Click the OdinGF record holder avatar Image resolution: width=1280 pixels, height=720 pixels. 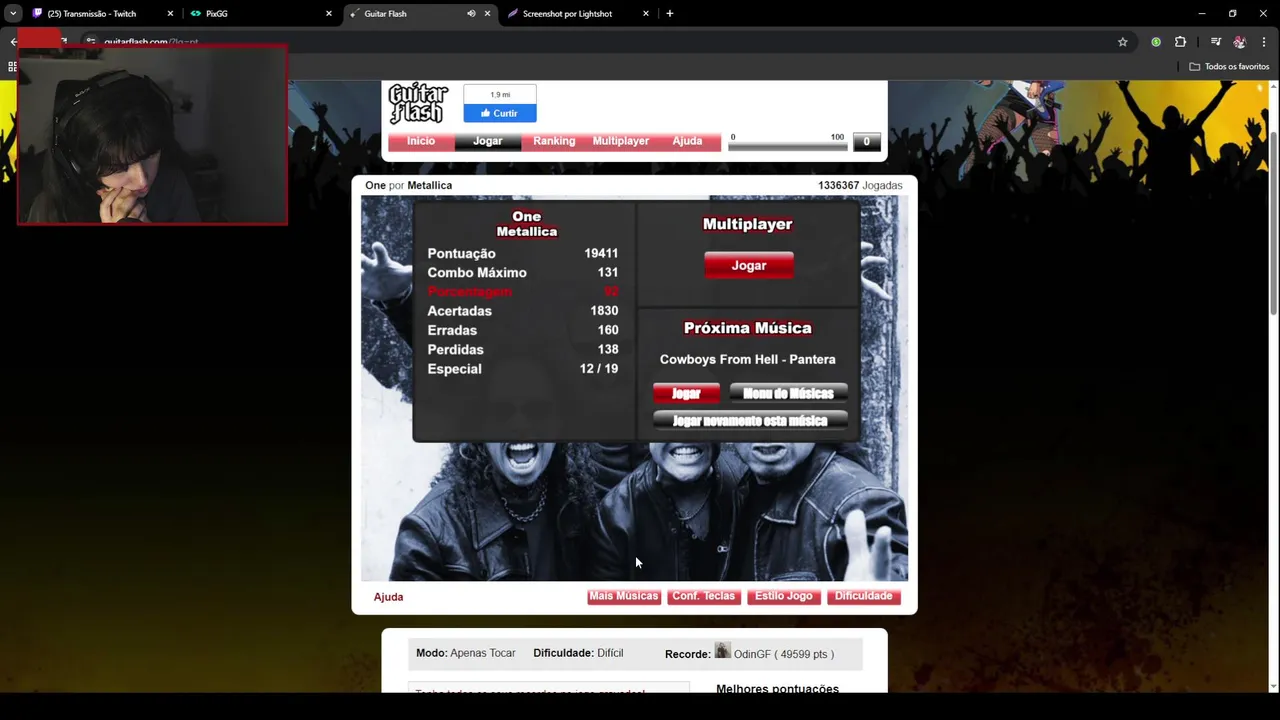723,651
